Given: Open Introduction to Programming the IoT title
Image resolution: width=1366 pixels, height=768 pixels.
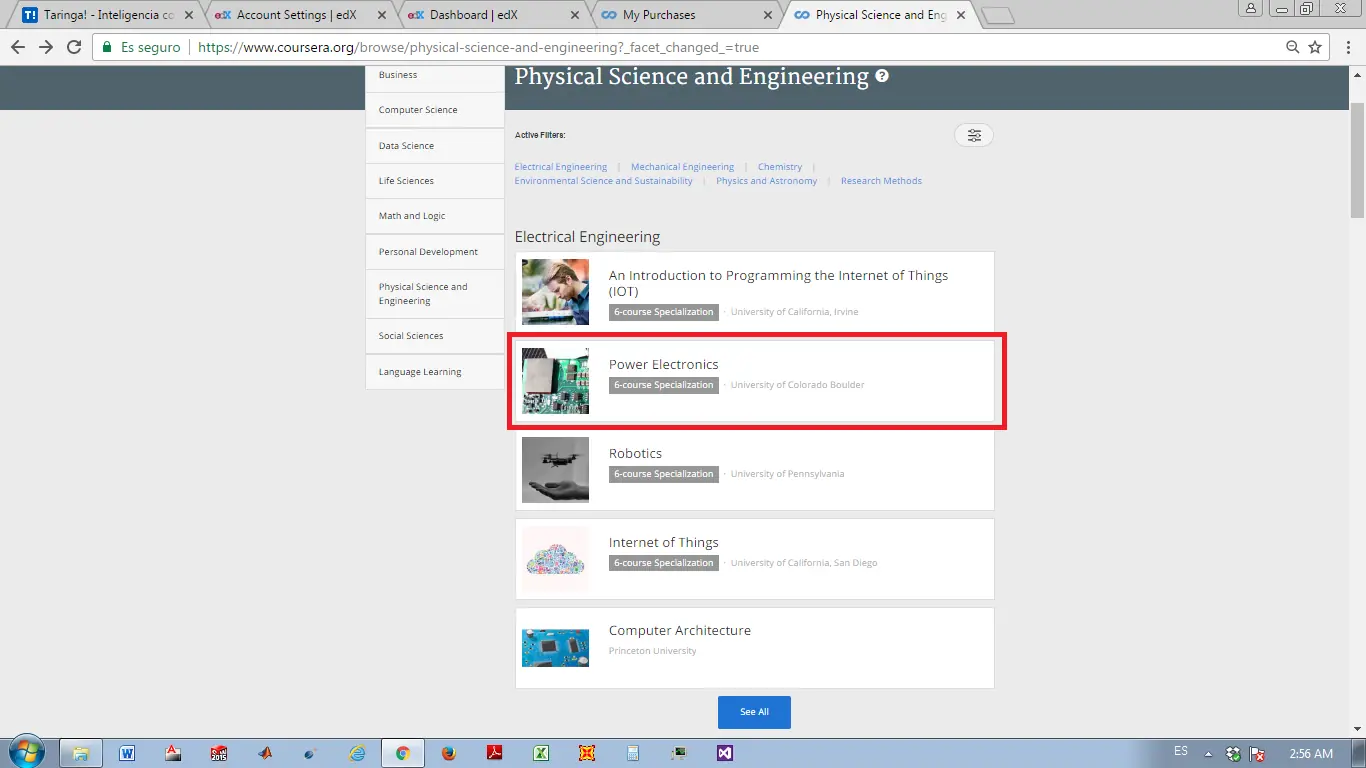Looking at the screenshot, I should point(778,283).
